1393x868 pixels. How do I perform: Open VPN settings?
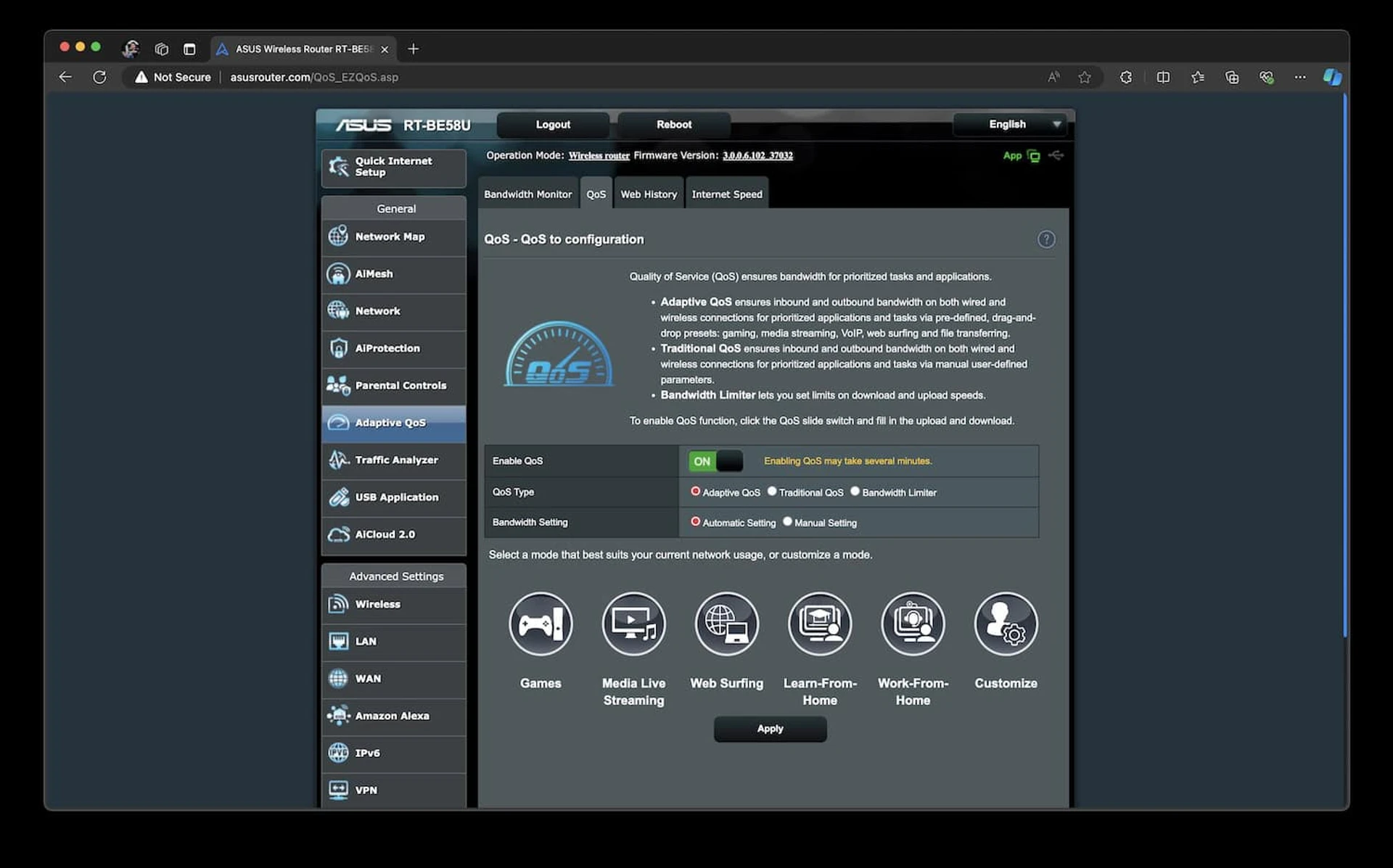pos(393,790)
